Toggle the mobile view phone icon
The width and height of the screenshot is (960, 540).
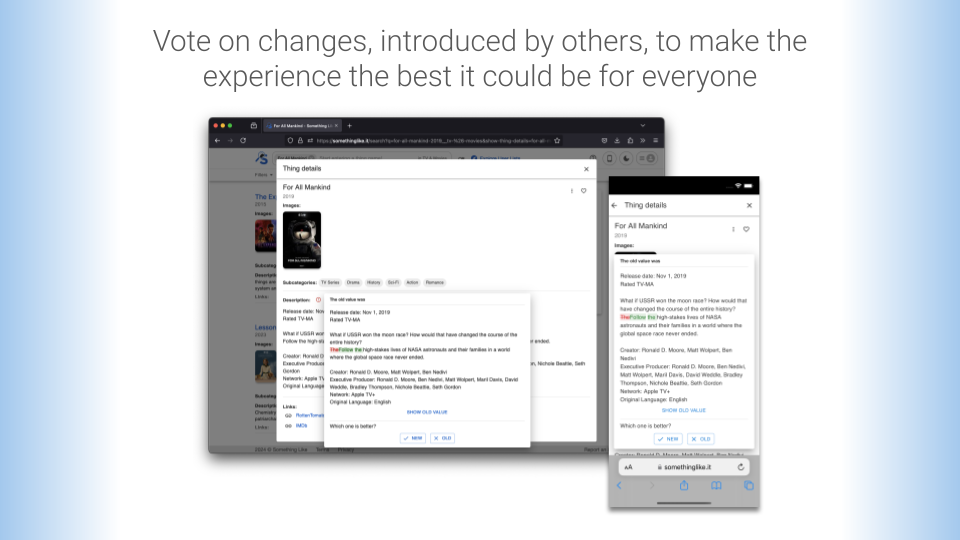[610, 159]
